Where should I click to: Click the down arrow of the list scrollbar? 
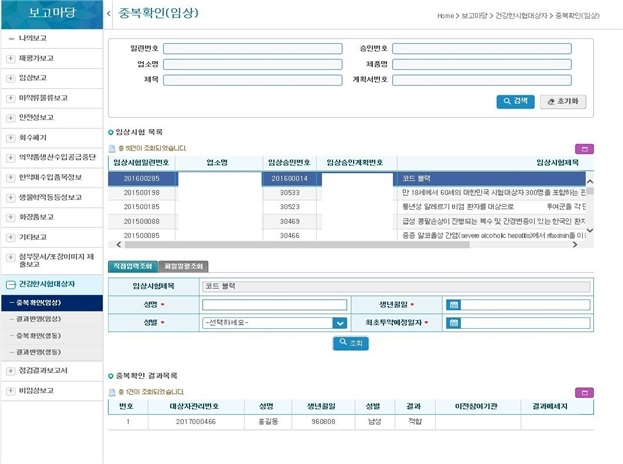pos(590,230)
